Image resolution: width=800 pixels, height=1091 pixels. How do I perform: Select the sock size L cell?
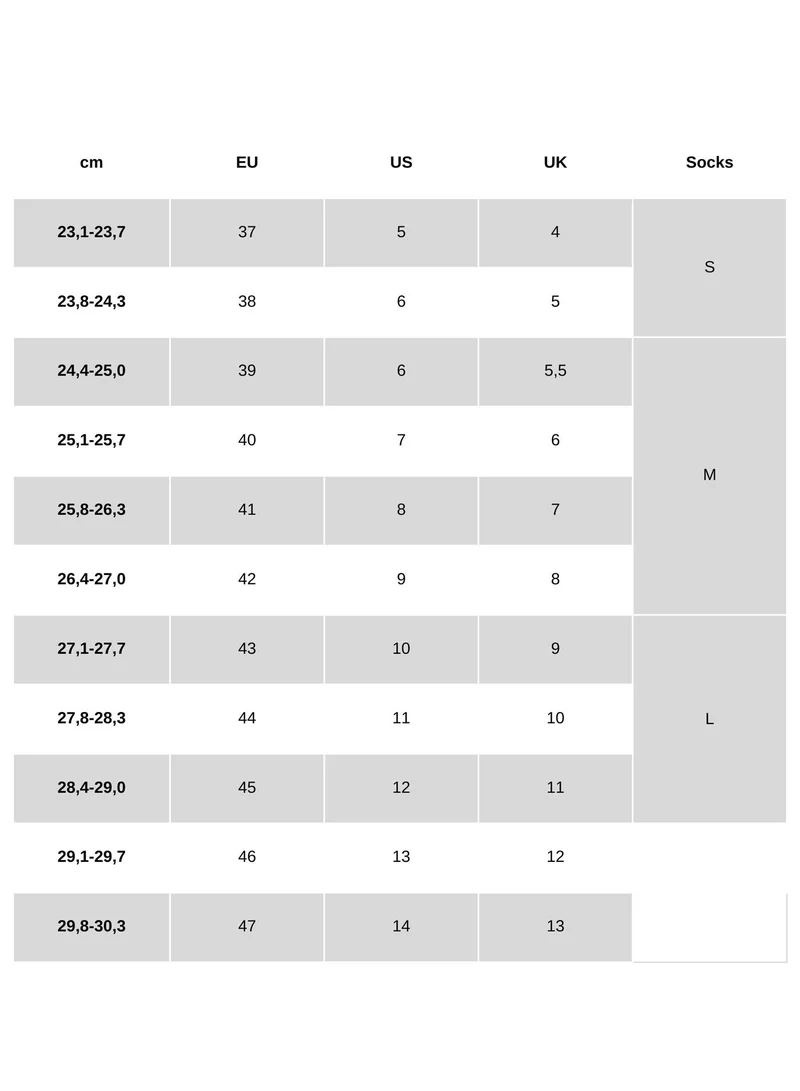click(x=709, y=719)
